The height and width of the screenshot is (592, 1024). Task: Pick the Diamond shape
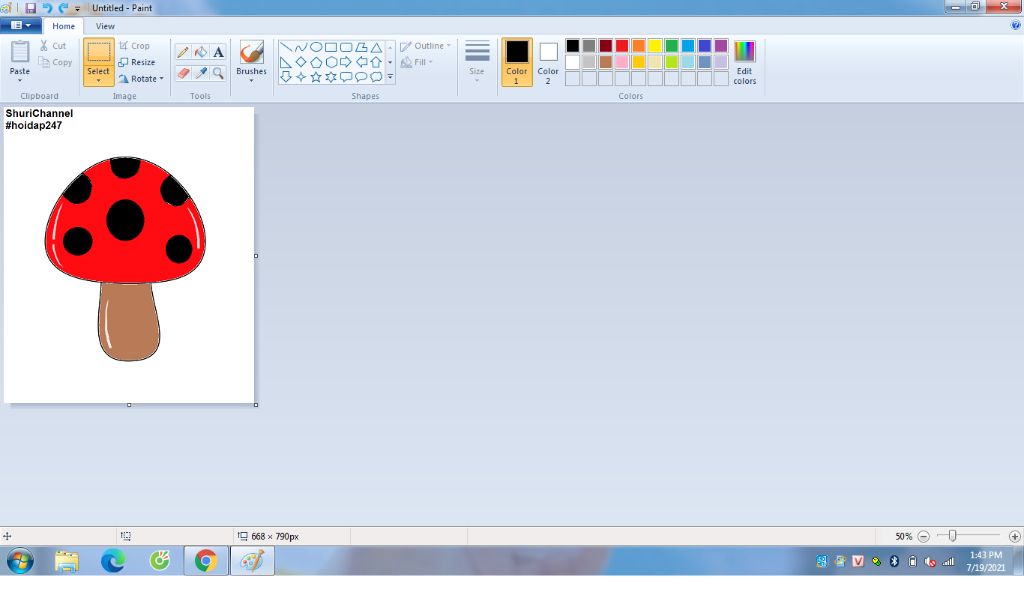click(x=301, y=62)
